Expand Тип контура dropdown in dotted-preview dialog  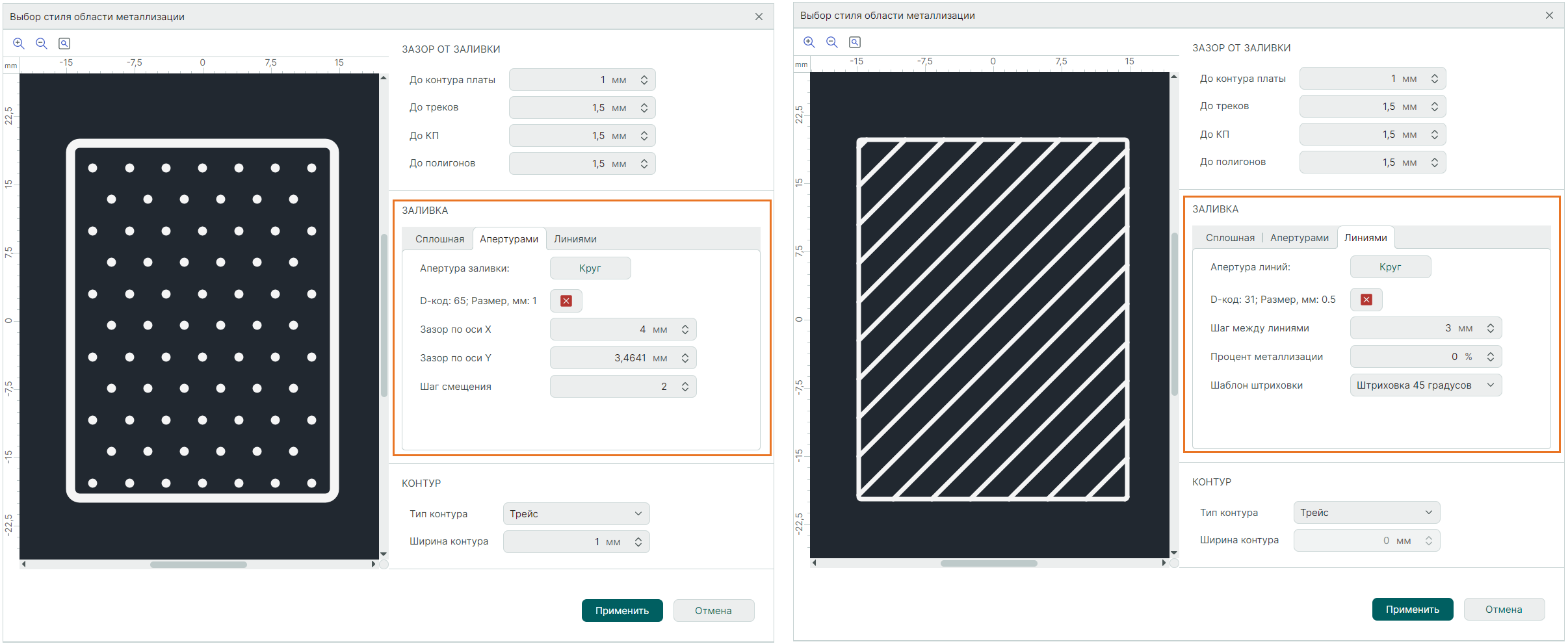(576, 514)
